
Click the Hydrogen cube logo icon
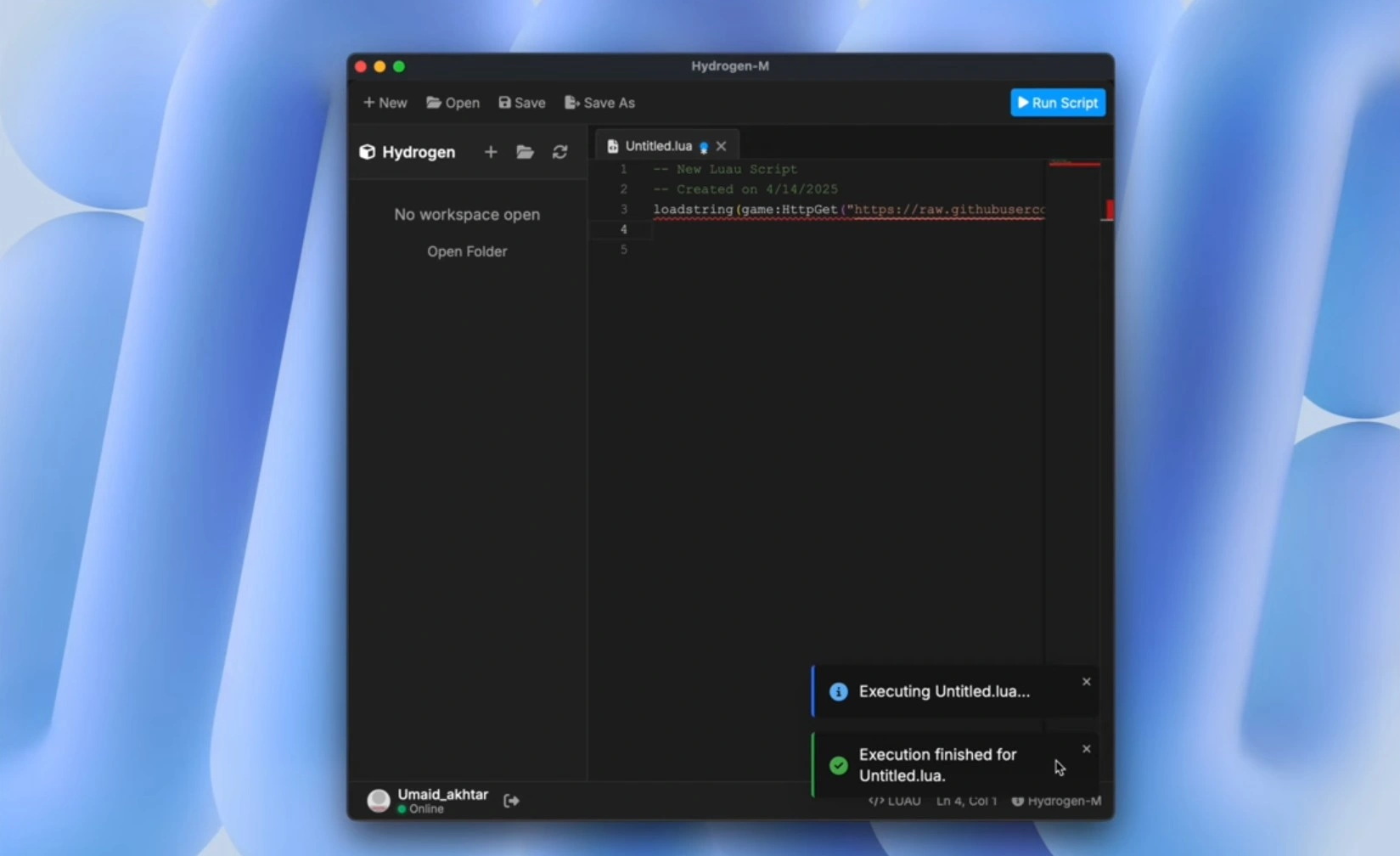[x=367, y=152]
